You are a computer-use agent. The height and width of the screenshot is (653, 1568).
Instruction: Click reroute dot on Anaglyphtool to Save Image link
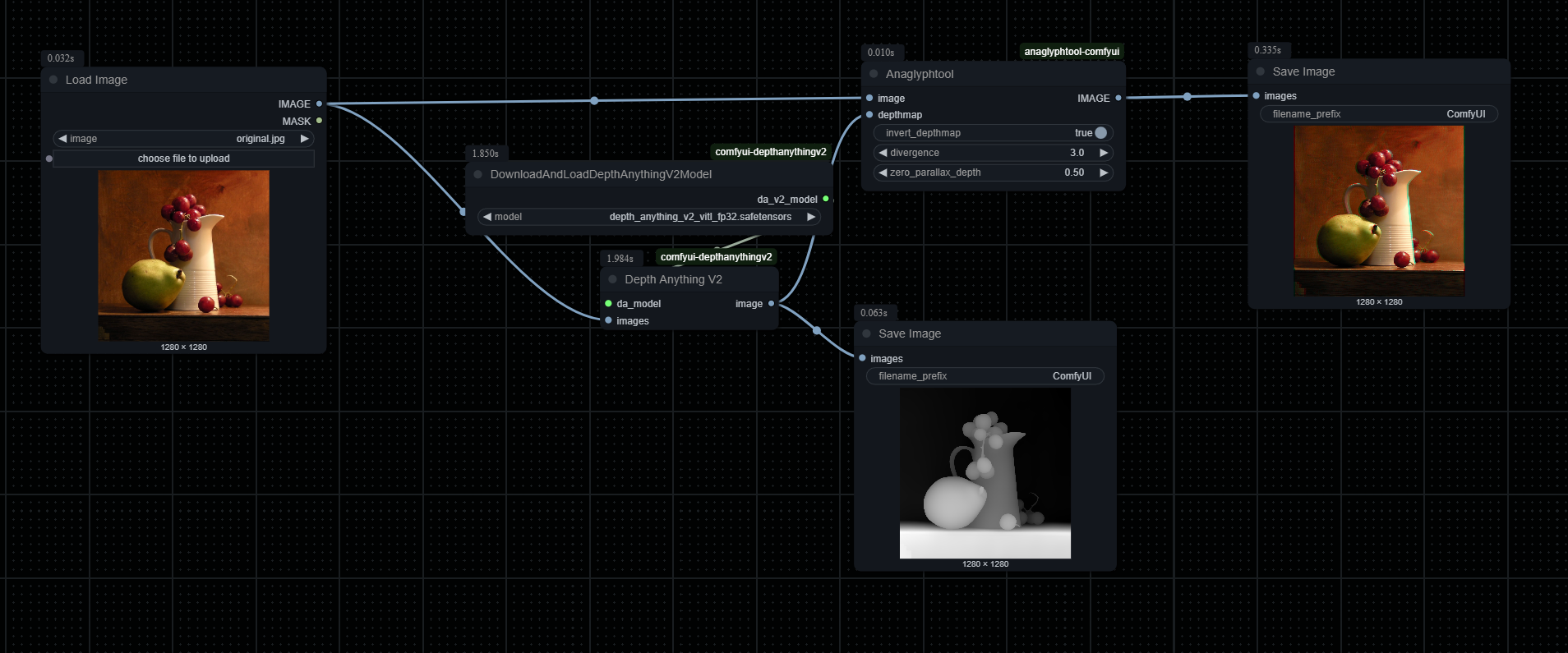click(x=1188, y=97)
